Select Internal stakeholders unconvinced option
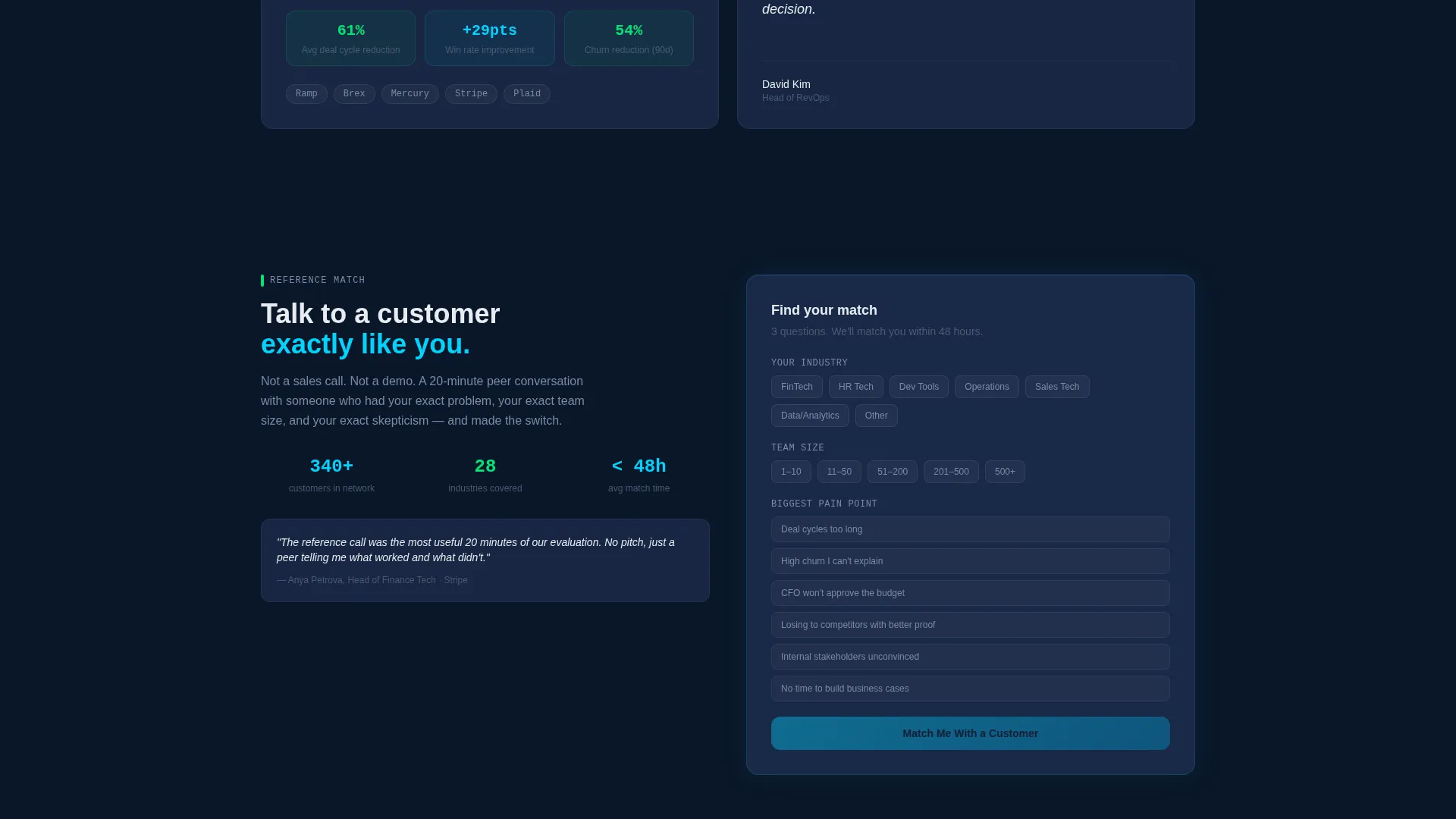 pos(970,657)
